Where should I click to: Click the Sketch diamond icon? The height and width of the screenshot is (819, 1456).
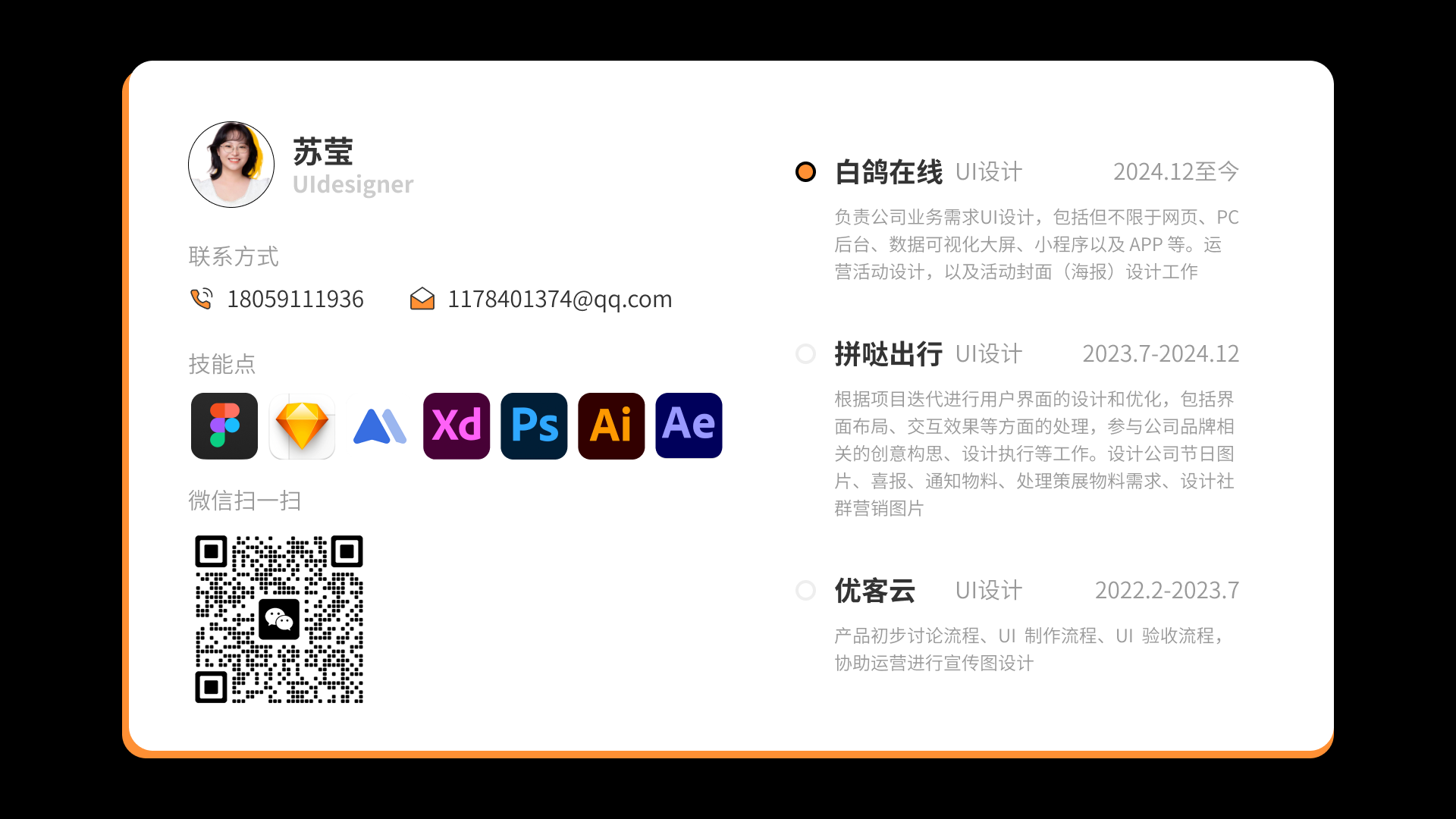[x=302, y=426]
